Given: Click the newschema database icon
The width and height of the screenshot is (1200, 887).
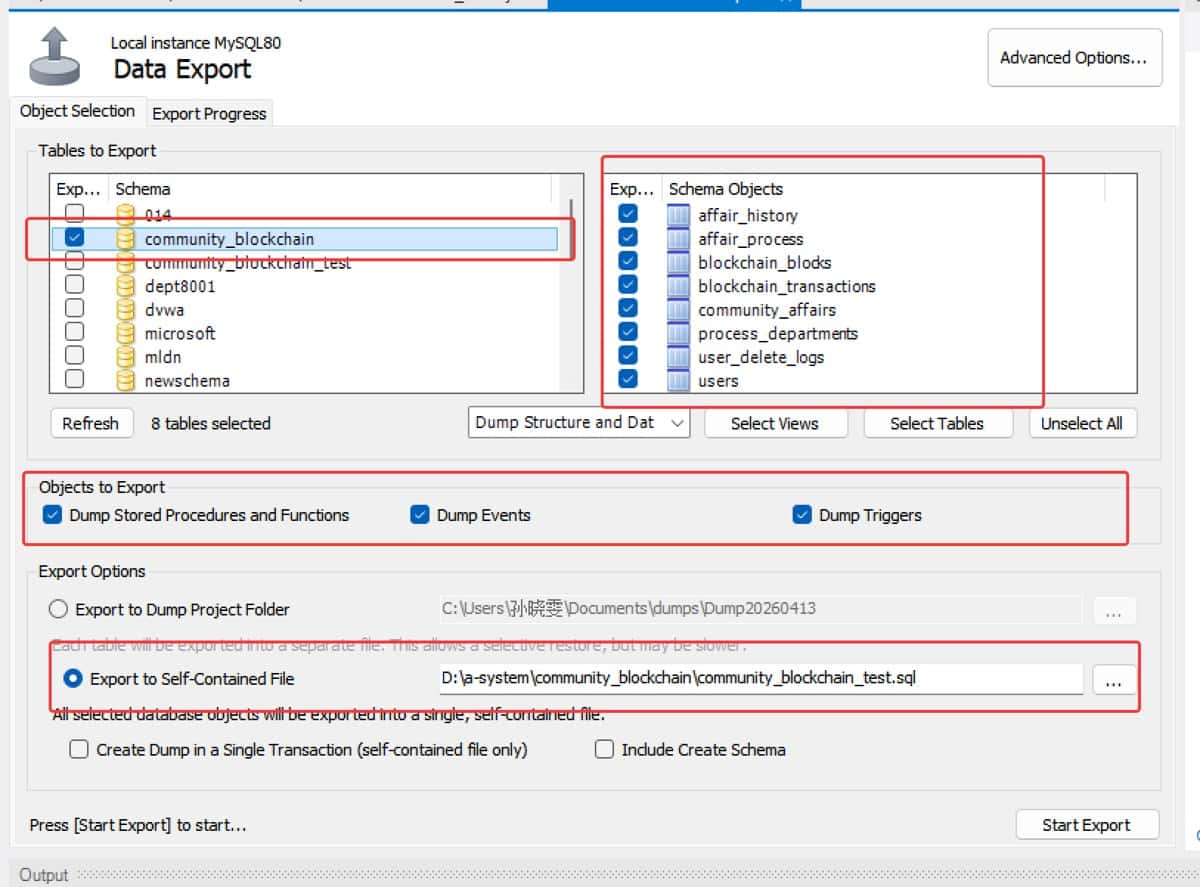Looking at the screenshot, I should point(125,381).
